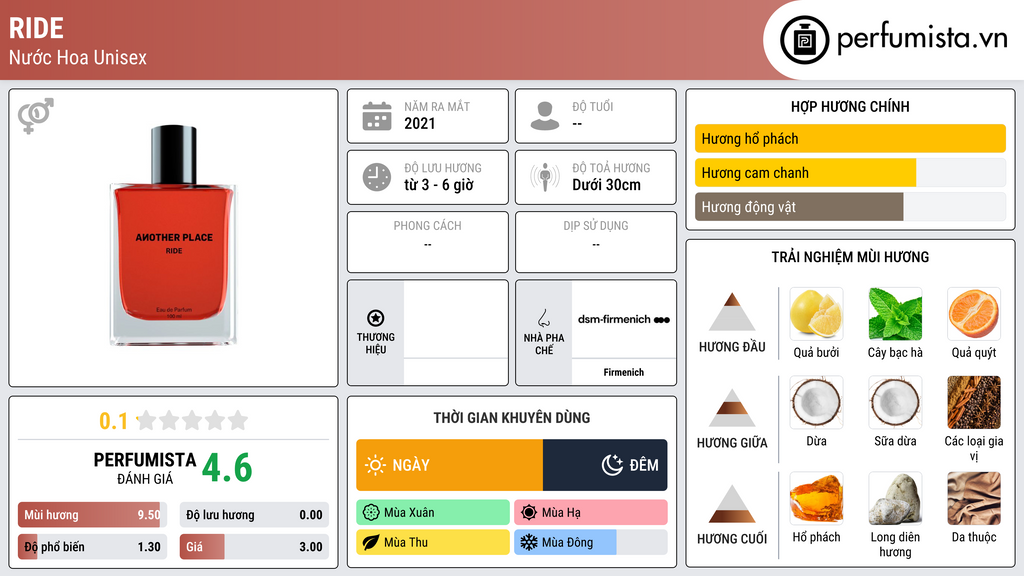Viewport: 1024px width, 576px height.
Task: Click the Giá 3.00 score bar
Action: [x=254, y=547]
